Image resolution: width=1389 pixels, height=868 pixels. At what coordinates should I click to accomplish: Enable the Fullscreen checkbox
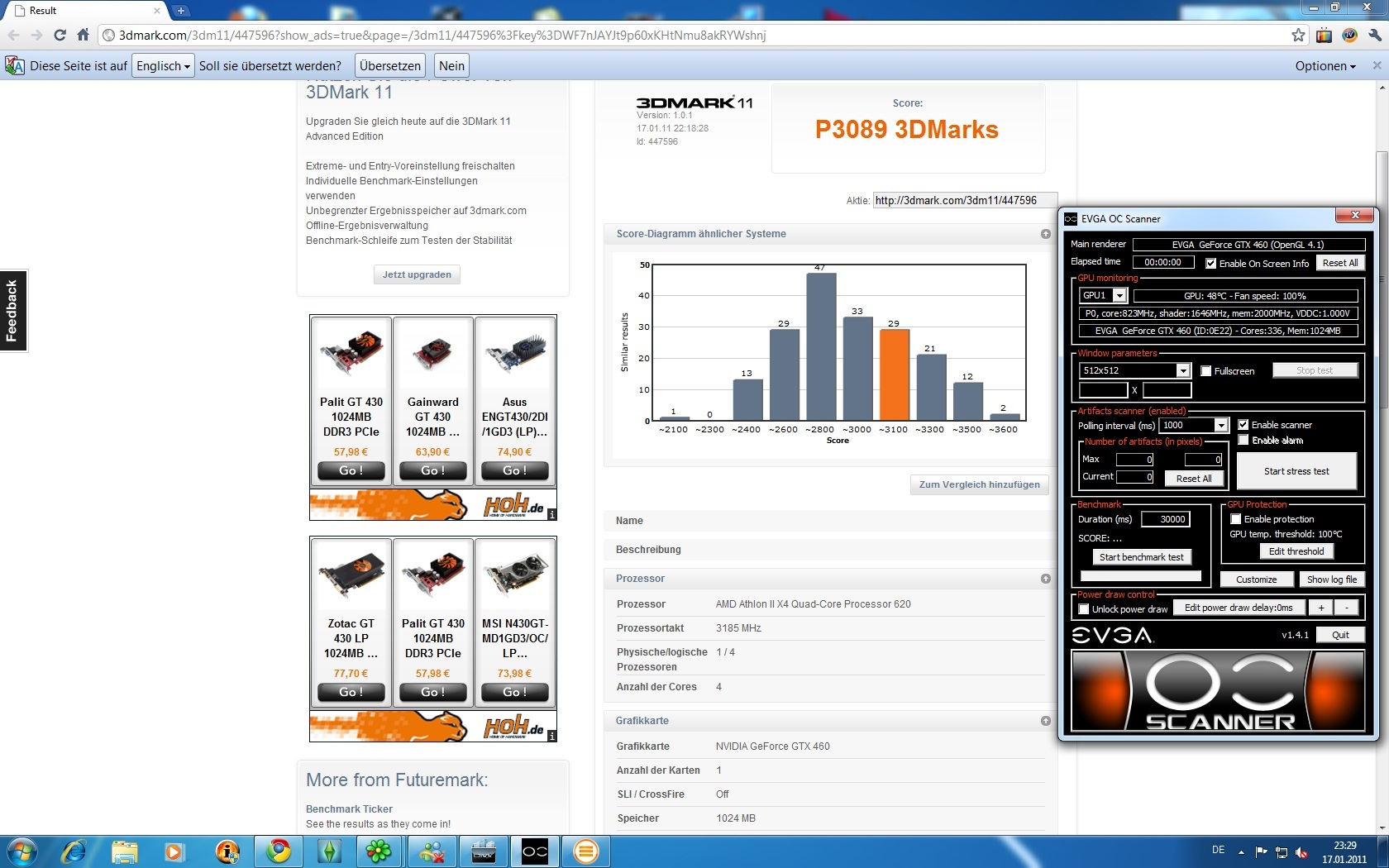[x=1206, y=371]
